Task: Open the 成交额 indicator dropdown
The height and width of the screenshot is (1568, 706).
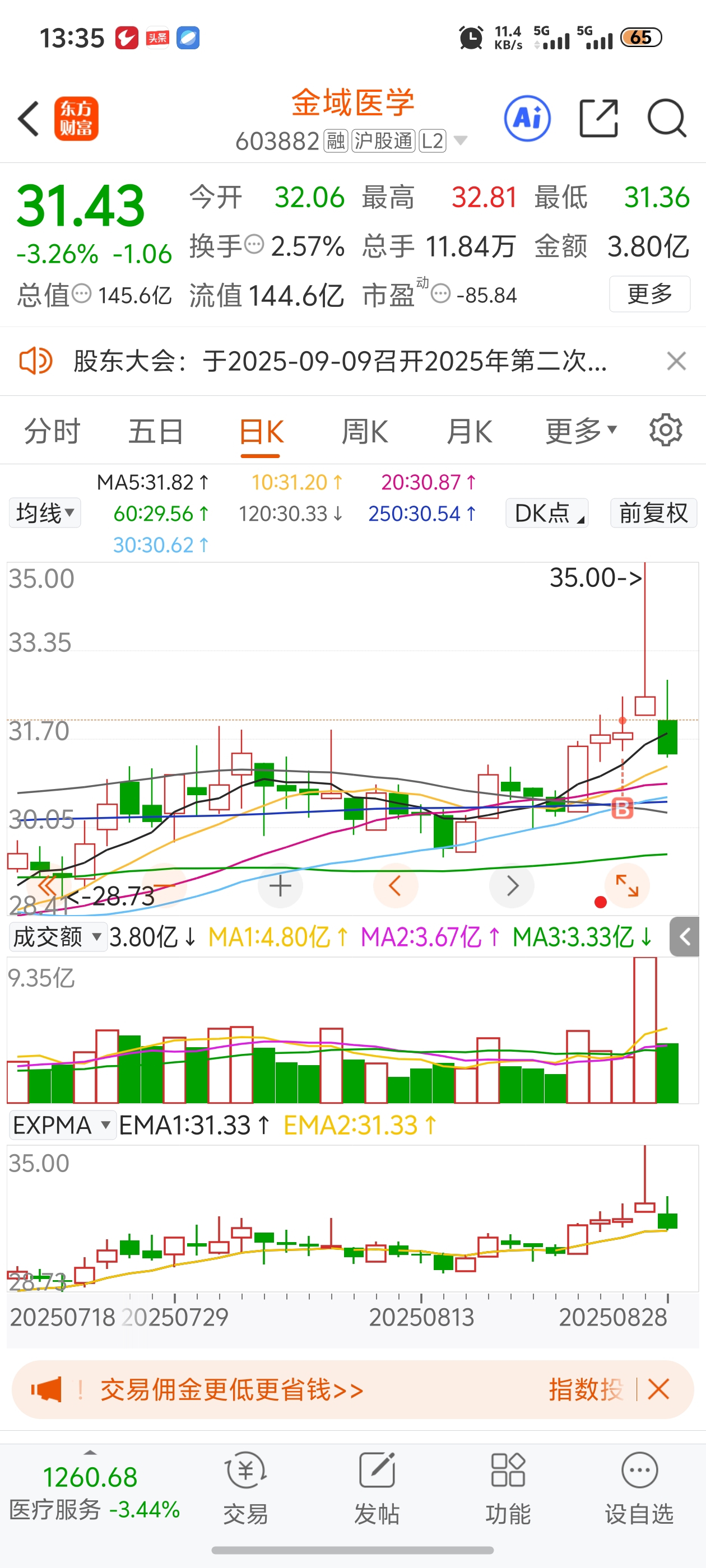Action: click(58, 937)
